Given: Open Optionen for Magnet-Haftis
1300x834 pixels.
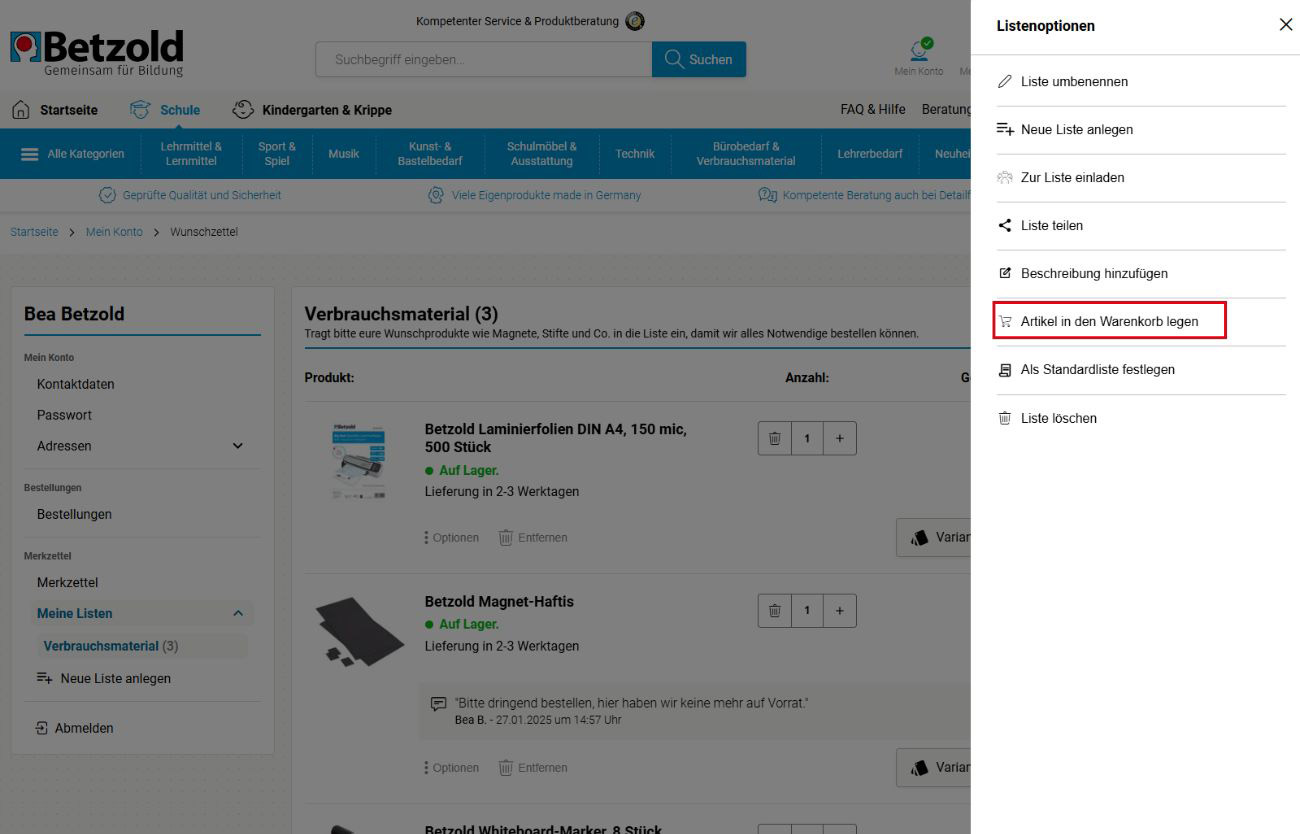Looking at the screenshot, I should (451, 768).
